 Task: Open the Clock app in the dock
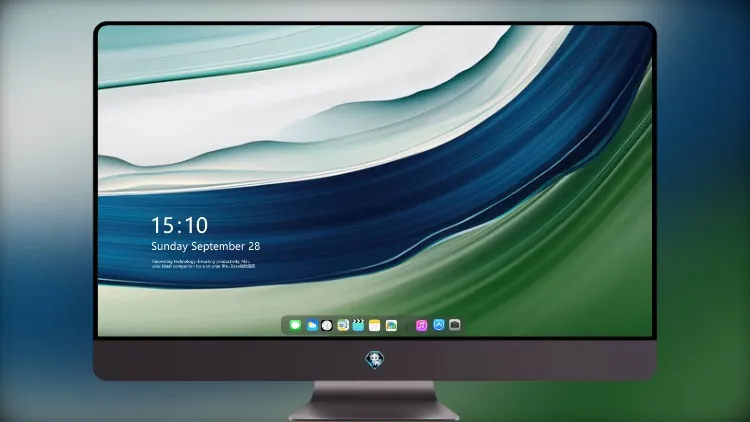(327, 325)
